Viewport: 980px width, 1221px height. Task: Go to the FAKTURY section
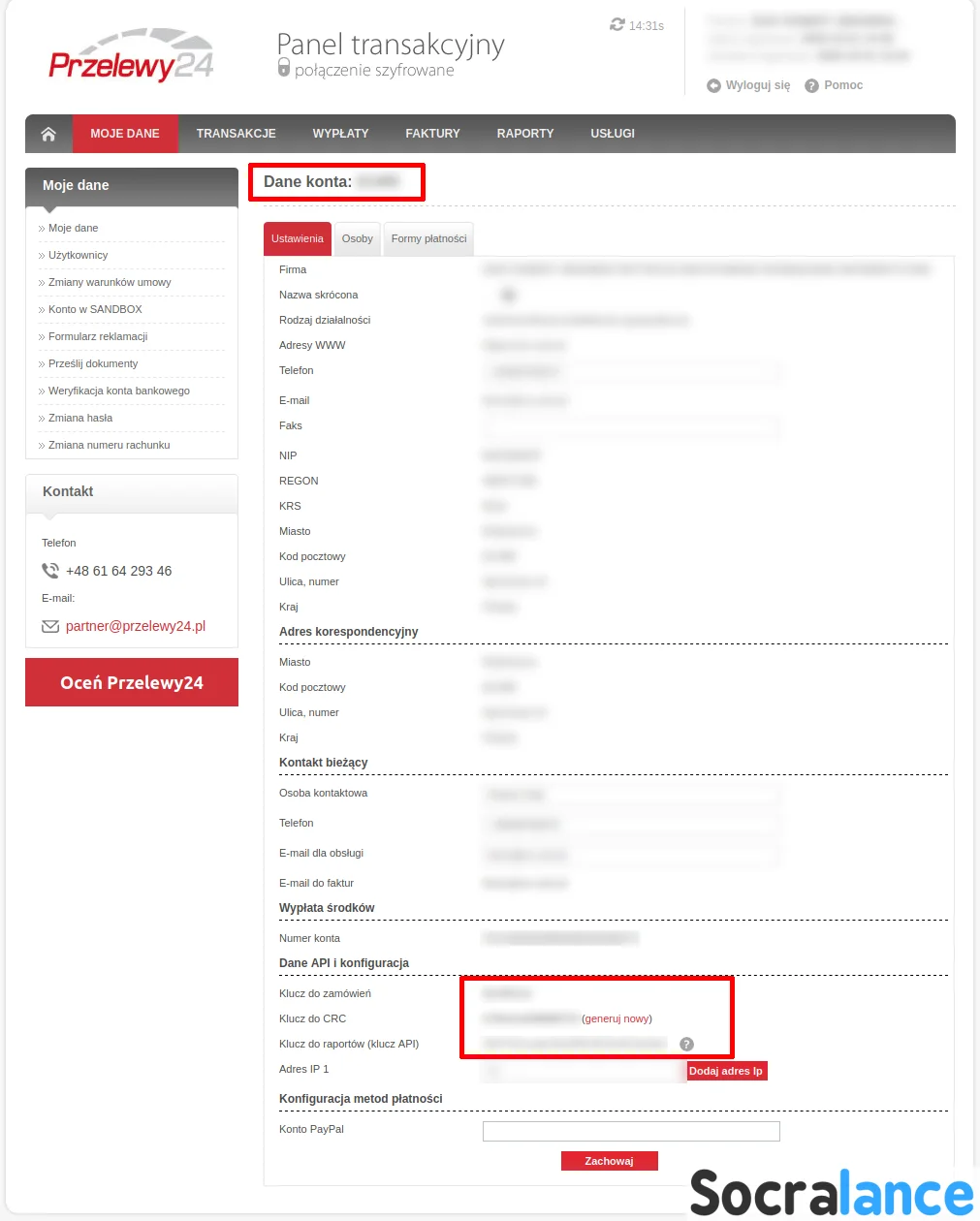(x=432, y=134)
